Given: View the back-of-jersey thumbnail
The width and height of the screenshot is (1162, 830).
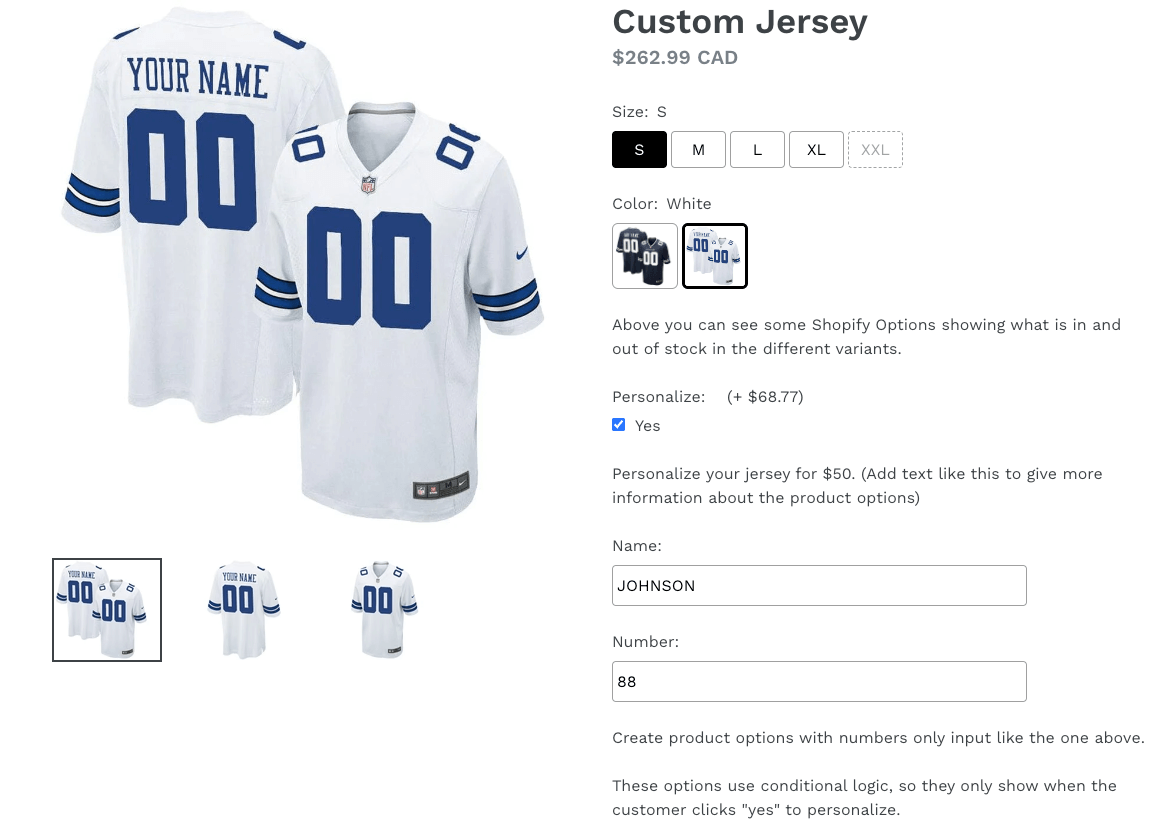Looking at the screenshot, I should click(243, 610).
